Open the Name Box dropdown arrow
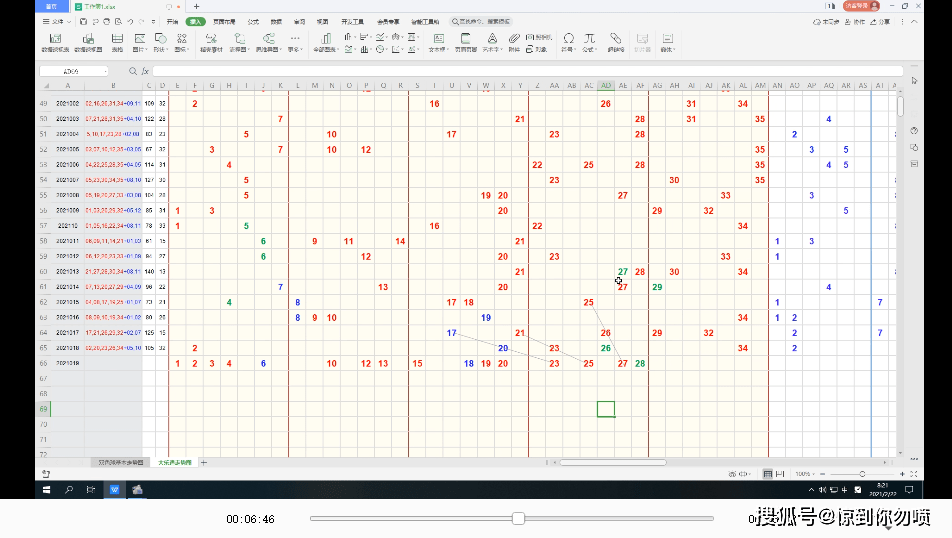Image resolution: width=952 pixels, height=538 pixels. click(106, 71)
